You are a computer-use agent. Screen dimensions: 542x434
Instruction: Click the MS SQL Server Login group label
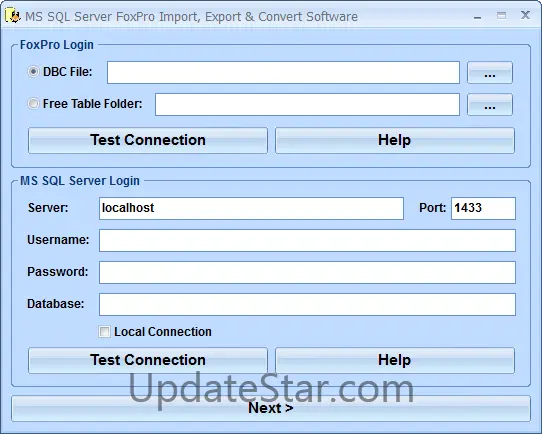[80, 181]
